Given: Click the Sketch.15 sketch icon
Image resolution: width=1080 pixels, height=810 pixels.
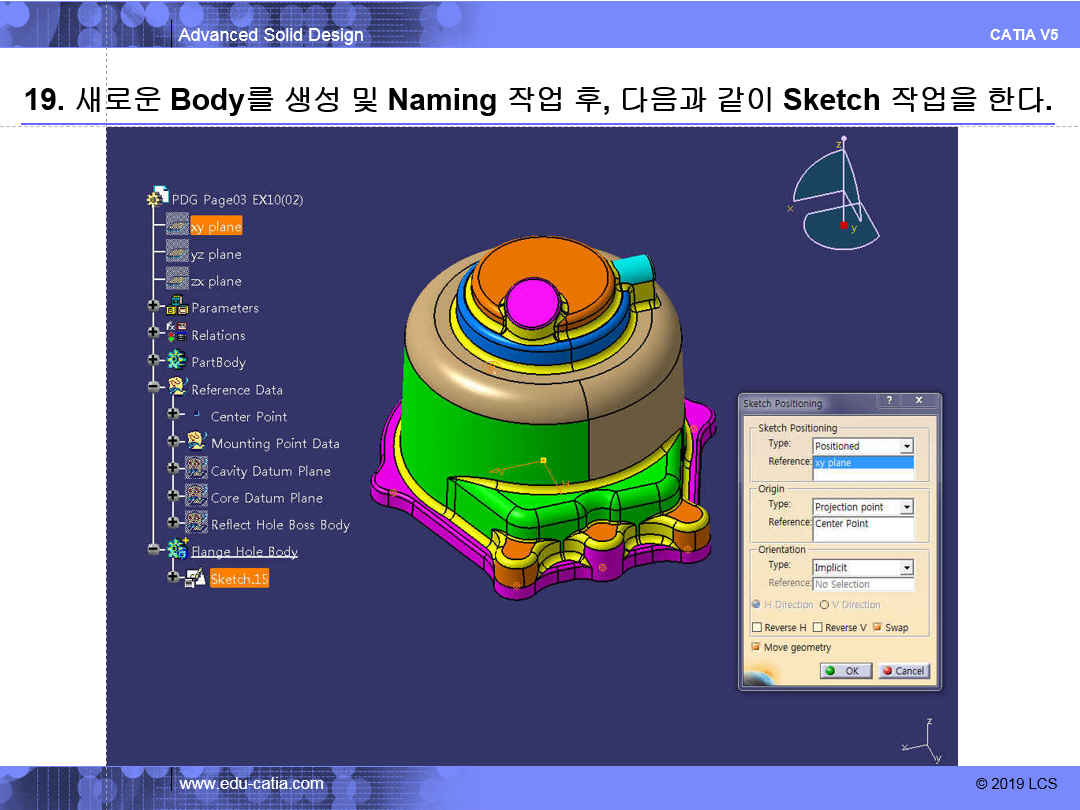Looking at the screenshot, I should tap(196, 578).
